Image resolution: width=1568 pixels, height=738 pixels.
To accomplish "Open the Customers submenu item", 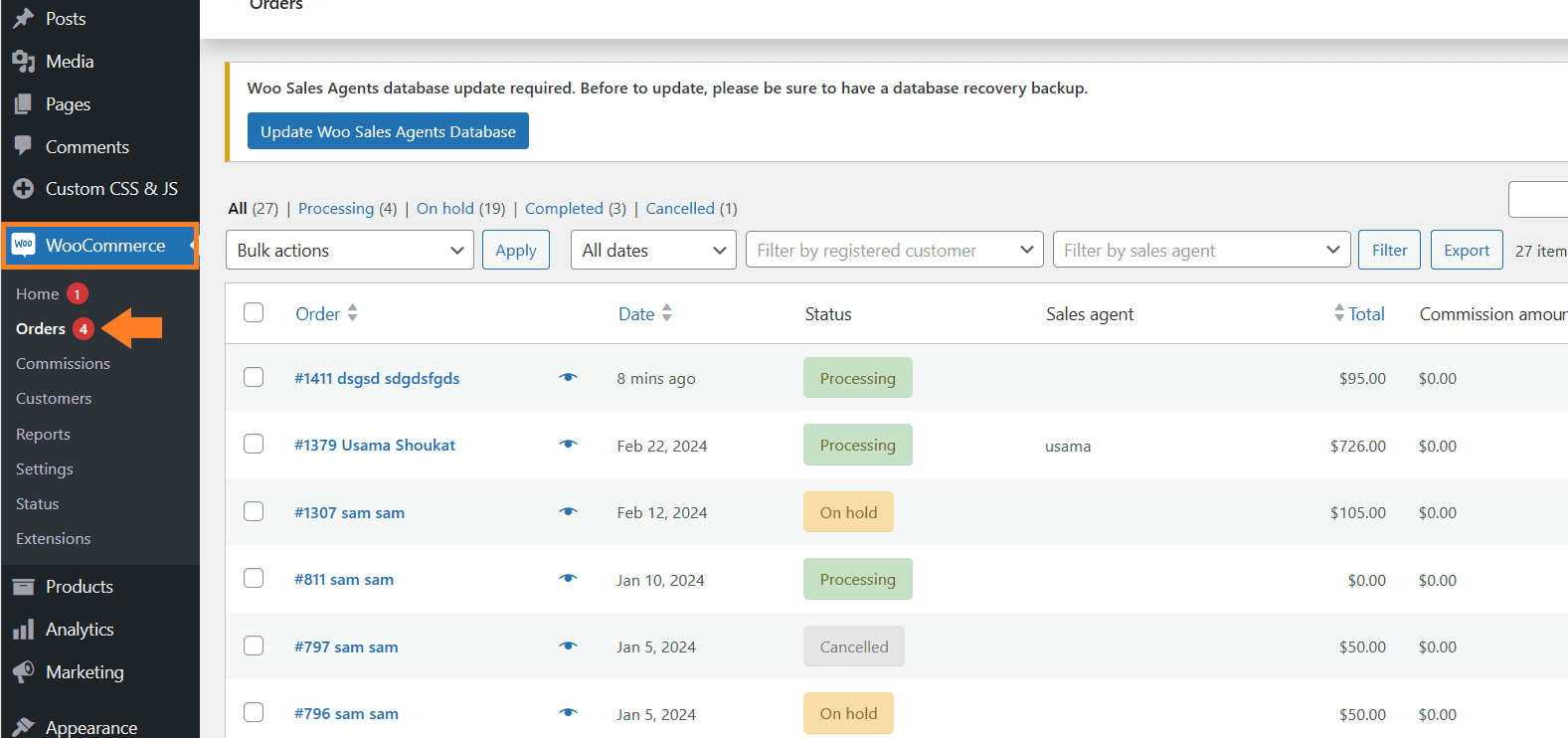I will click(x=54, y=399).
